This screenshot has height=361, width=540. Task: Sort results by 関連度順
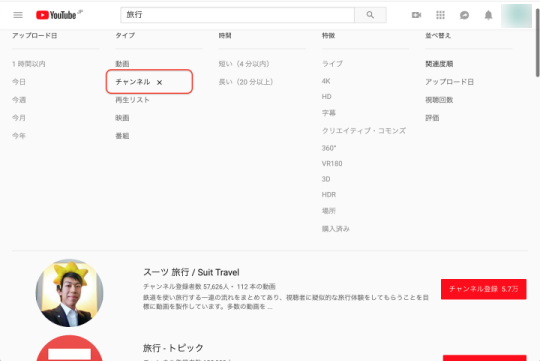(439, 64)
